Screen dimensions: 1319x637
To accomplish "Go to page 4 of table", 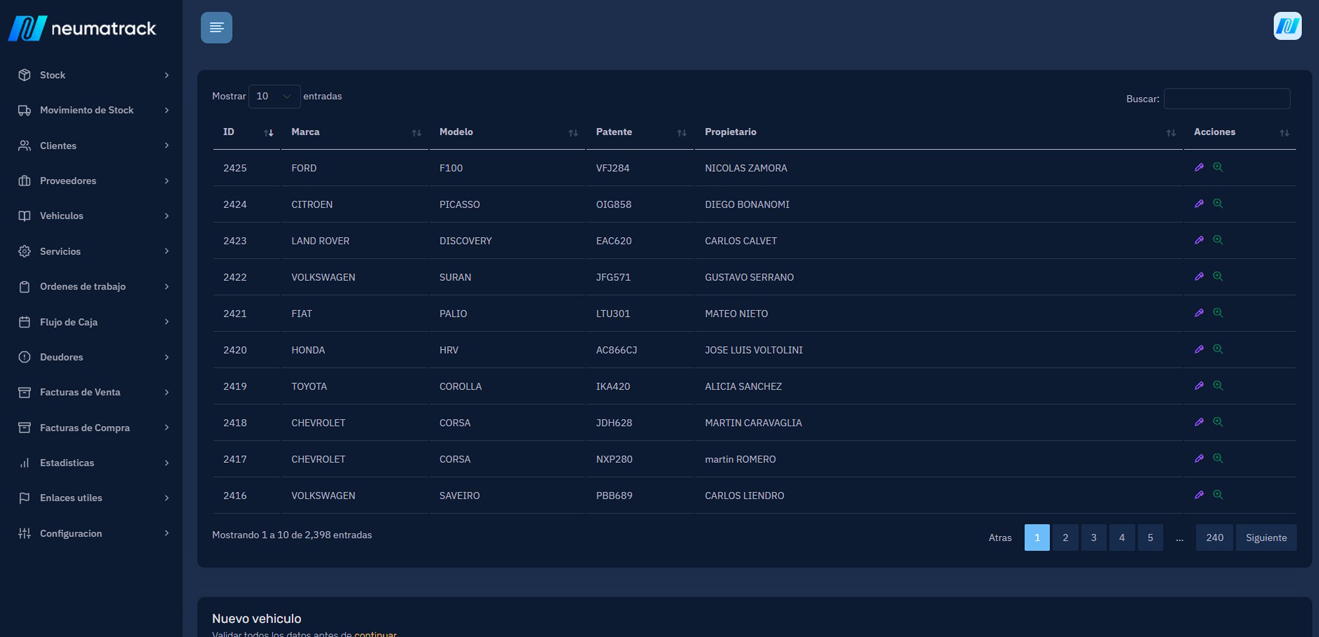I will pos(1122,538).
